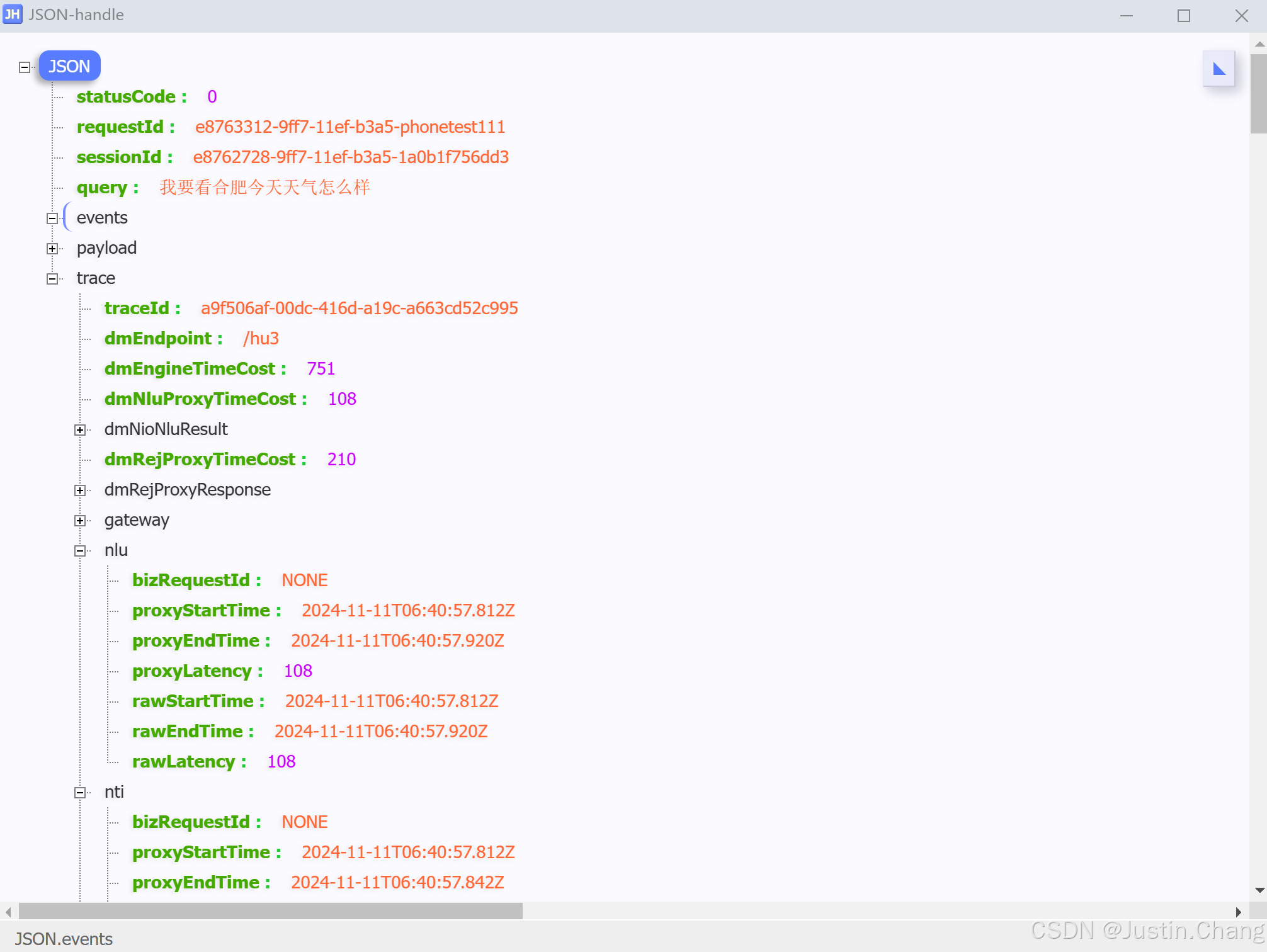
Task: Expand the dmNioNluResult node
Action: coord(80,430)
